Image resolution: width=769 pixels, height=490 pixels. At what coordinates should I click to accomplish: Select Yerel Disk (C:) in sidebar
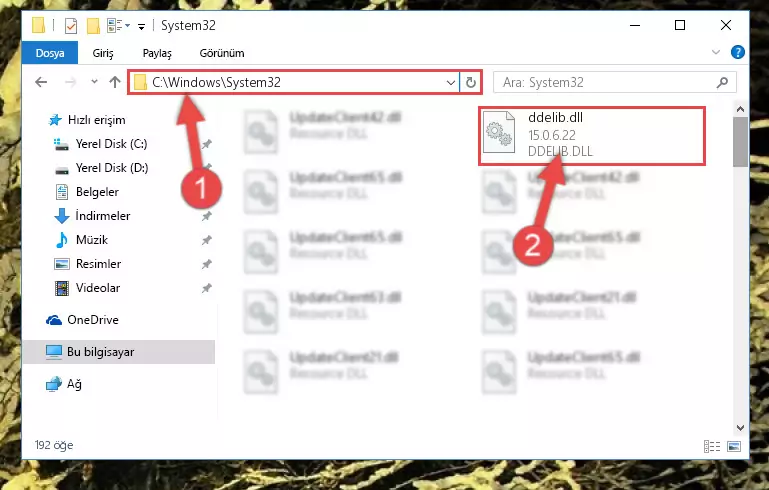pos(111,144)
